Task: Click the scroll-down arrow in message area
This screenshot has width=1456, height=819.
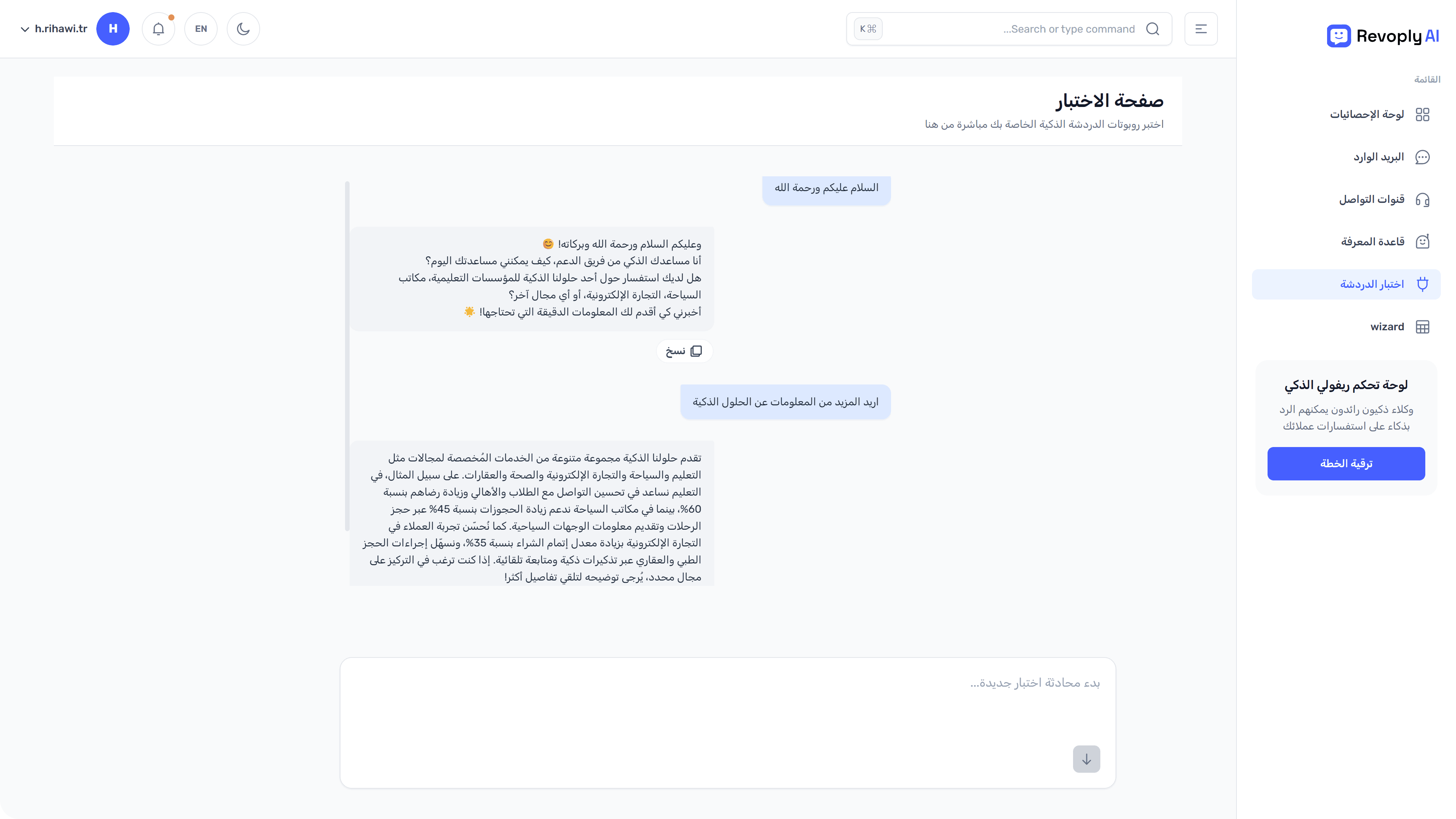Action: [1086, 759]
